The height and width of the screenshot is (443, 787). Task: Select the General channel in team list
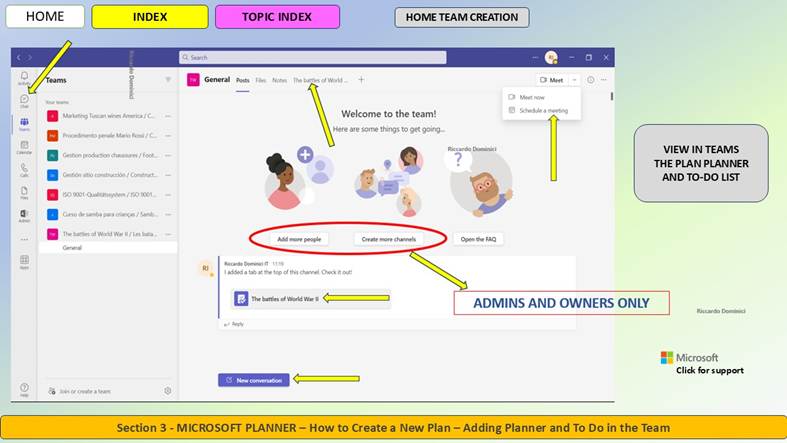click(108, 248)
